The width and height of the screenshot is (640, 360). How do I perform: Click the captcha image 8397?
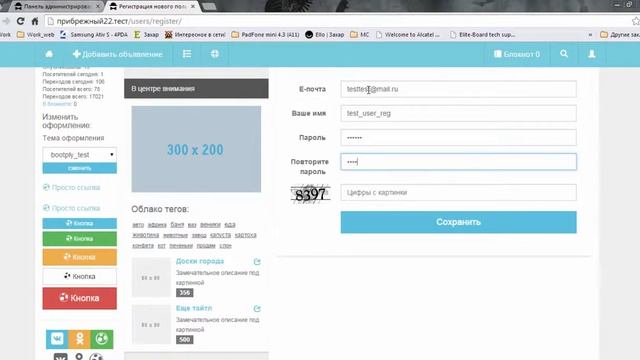tap(310, 194)
